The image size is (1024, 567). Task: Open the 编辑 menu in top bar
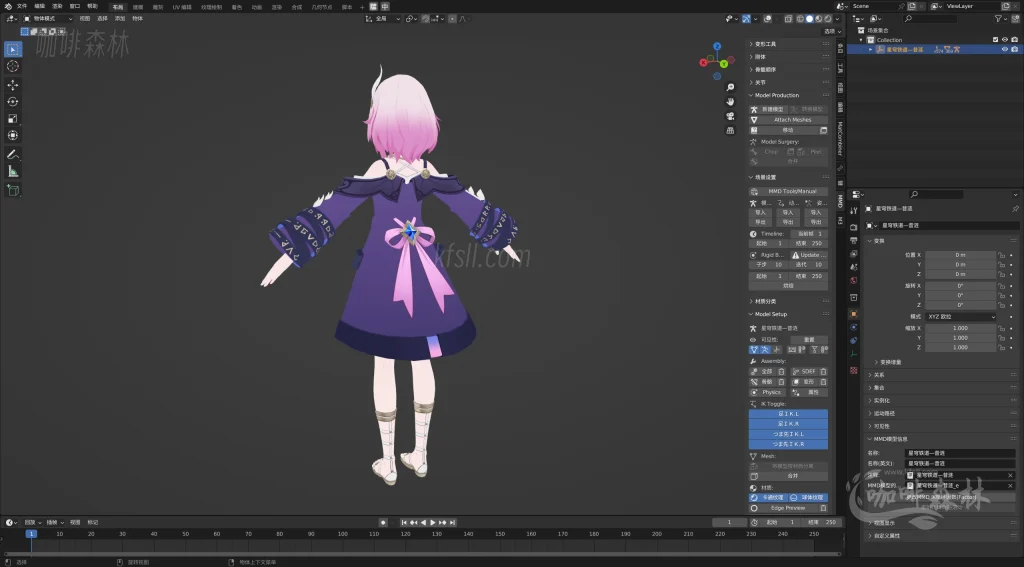pyautogui.click(x=39, y=7)
